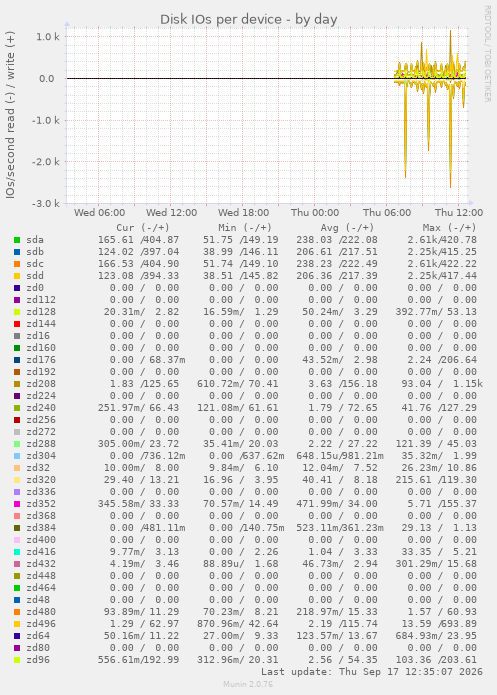Click the 'zd320' device label
This screenshot has width=497, height=695.
tap(41, 479)
